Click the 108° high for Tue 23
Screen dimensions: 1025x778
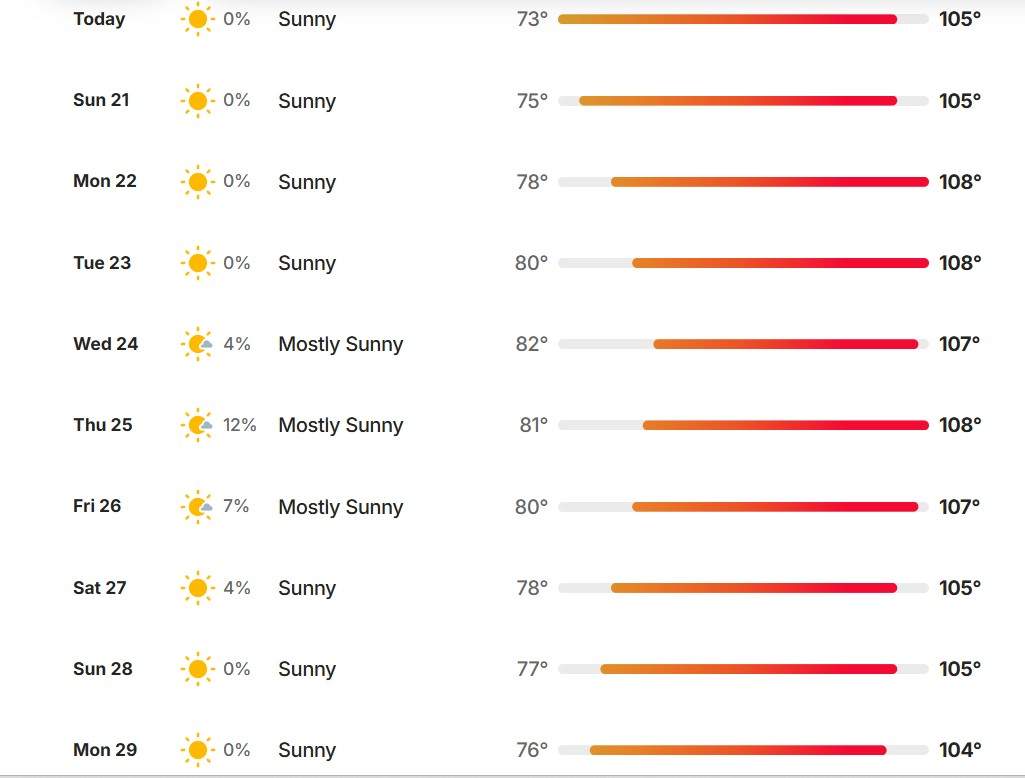[x=960, y=263]
